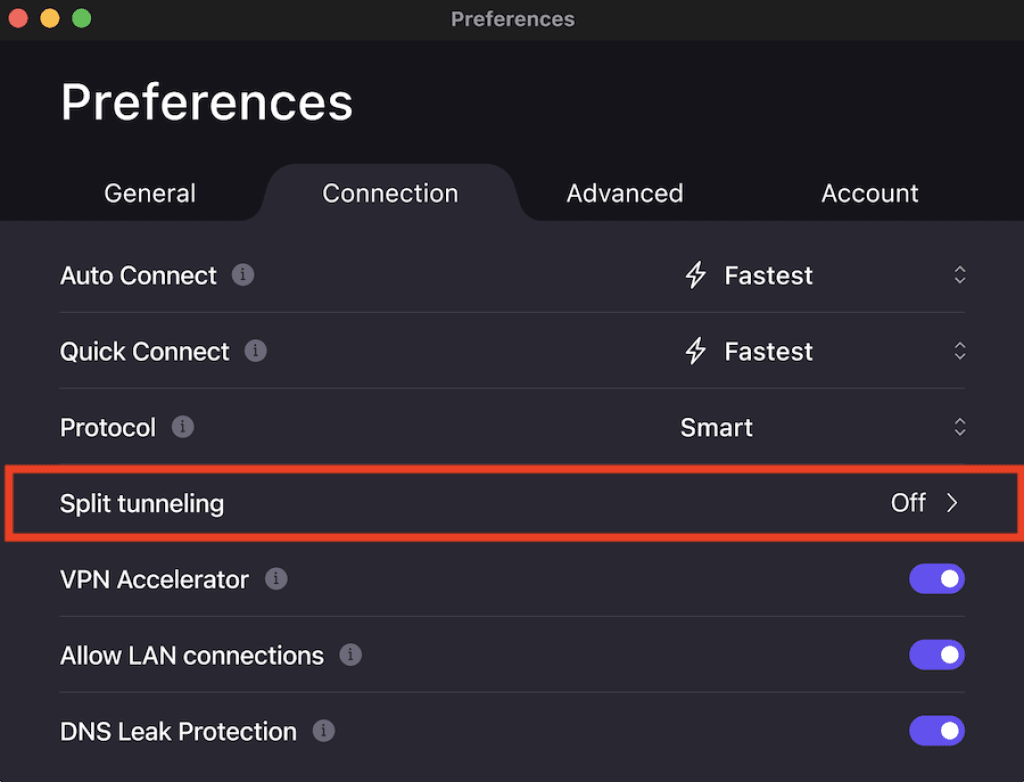Turn off Allow LAN connections switch
The height and width of the screenshot is (782, 1024).
pyautogui.click(x=936, y=655)
